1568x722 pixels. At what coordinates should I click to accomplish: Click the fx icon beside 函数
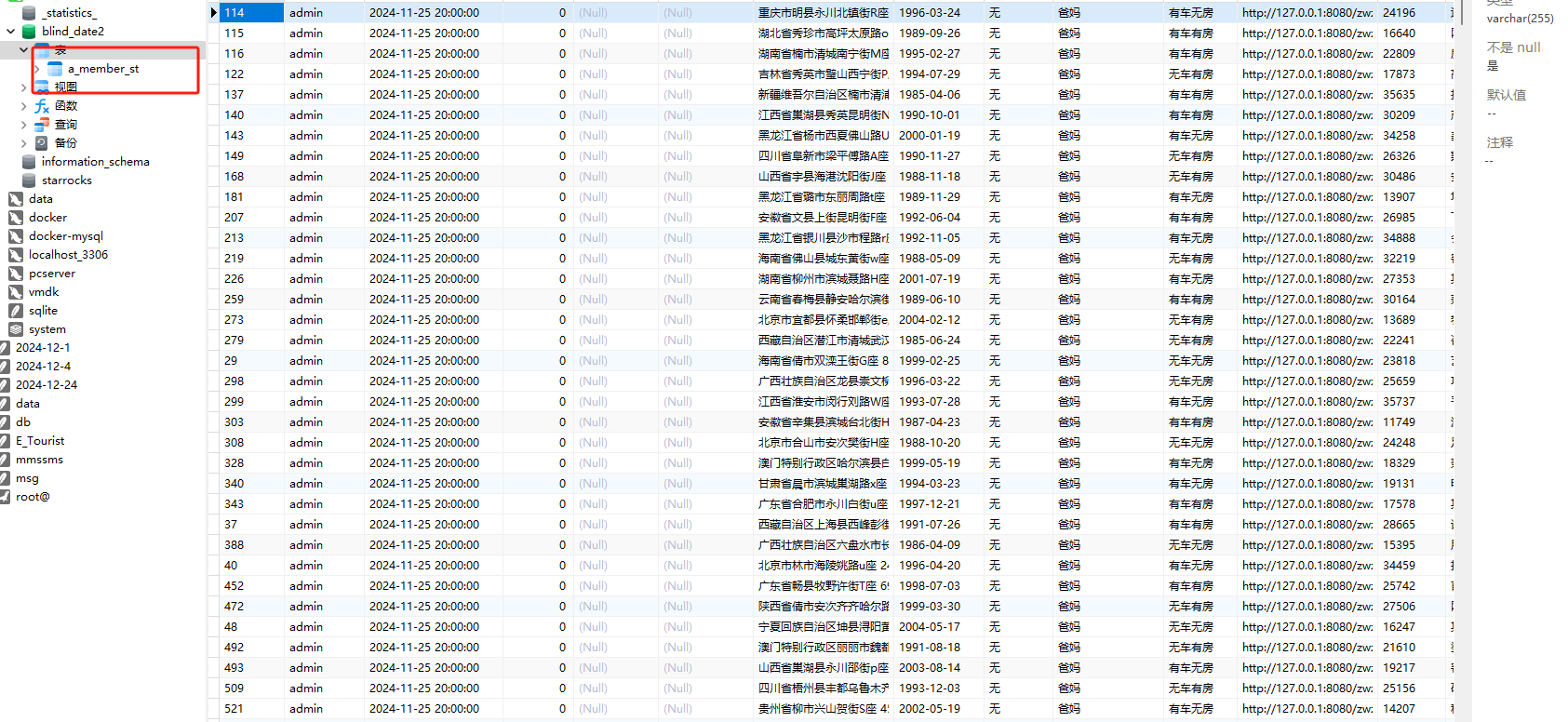click(42, 106)
